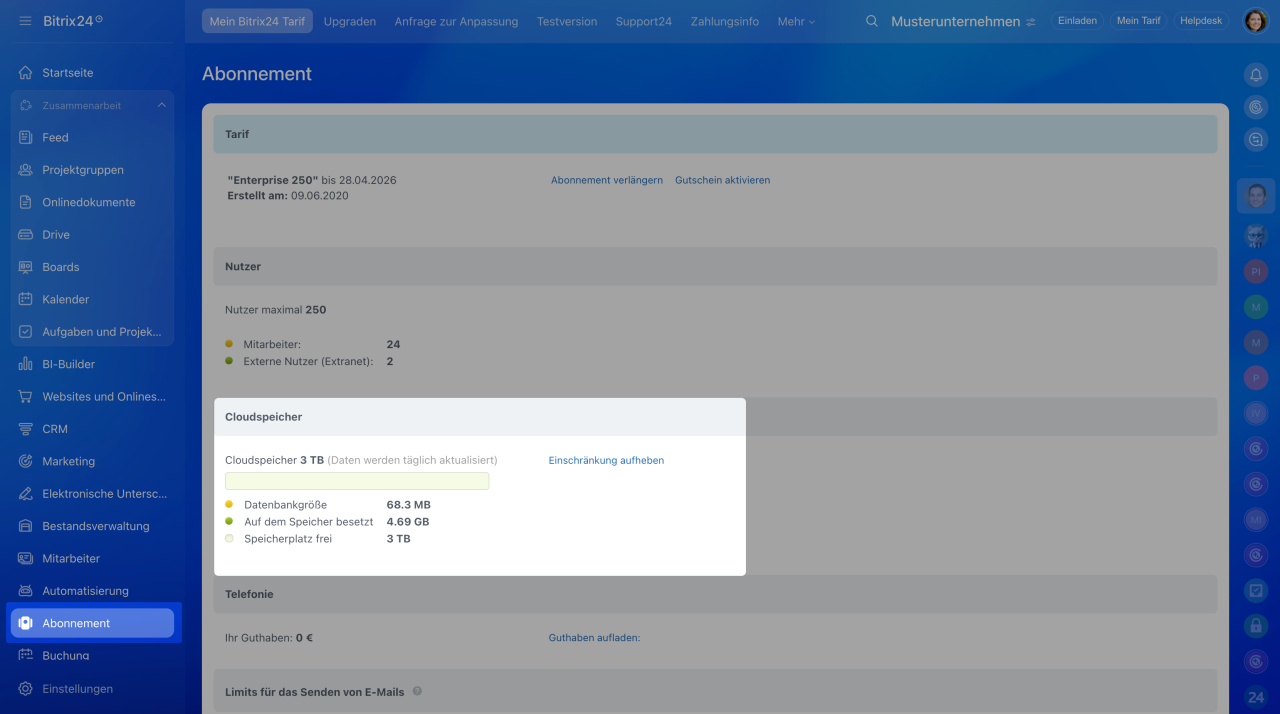The image size is (1280, 714).
Task: Select the CRM sidebar icon
Action: 26,429
